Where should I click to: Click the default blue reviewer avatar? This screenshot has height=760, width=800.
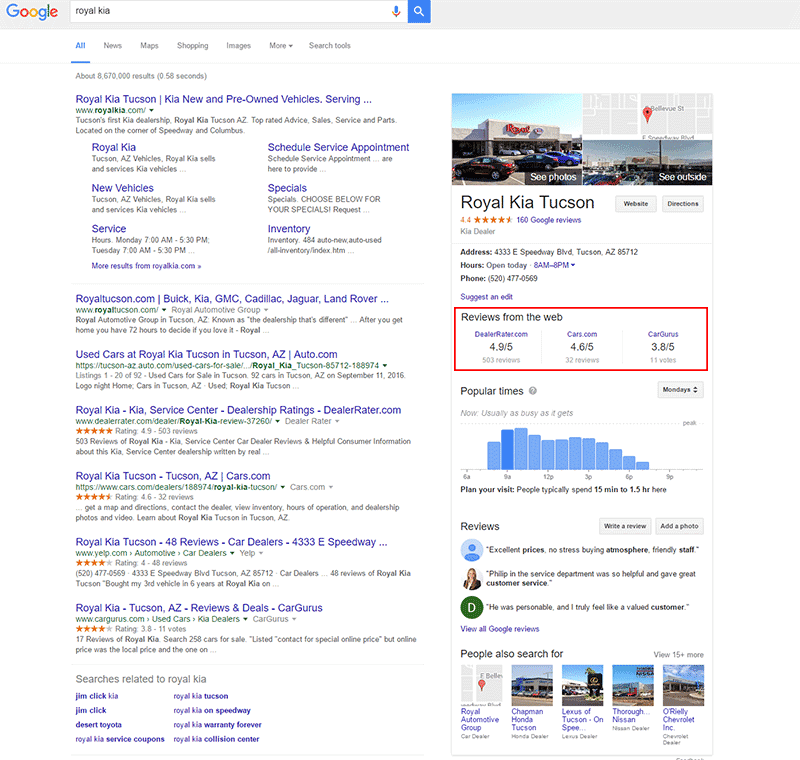472,550
